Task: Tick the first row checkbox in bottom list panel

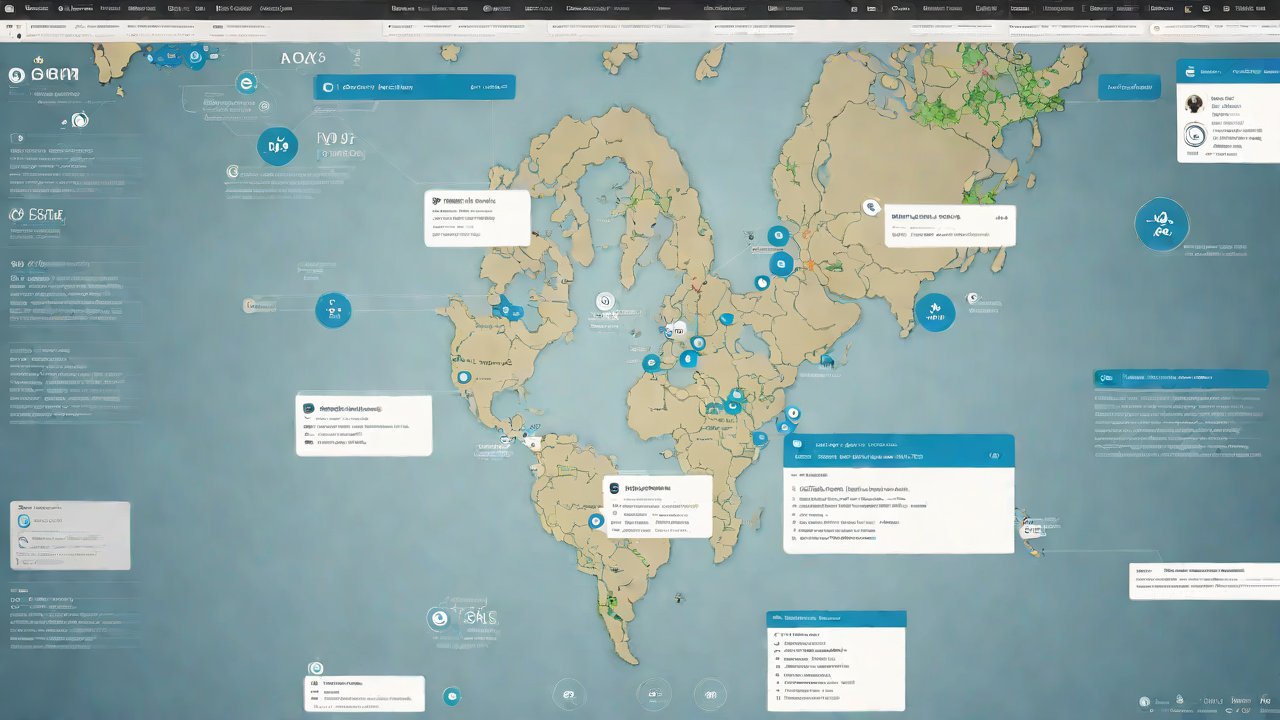Action: pos(777,635)
